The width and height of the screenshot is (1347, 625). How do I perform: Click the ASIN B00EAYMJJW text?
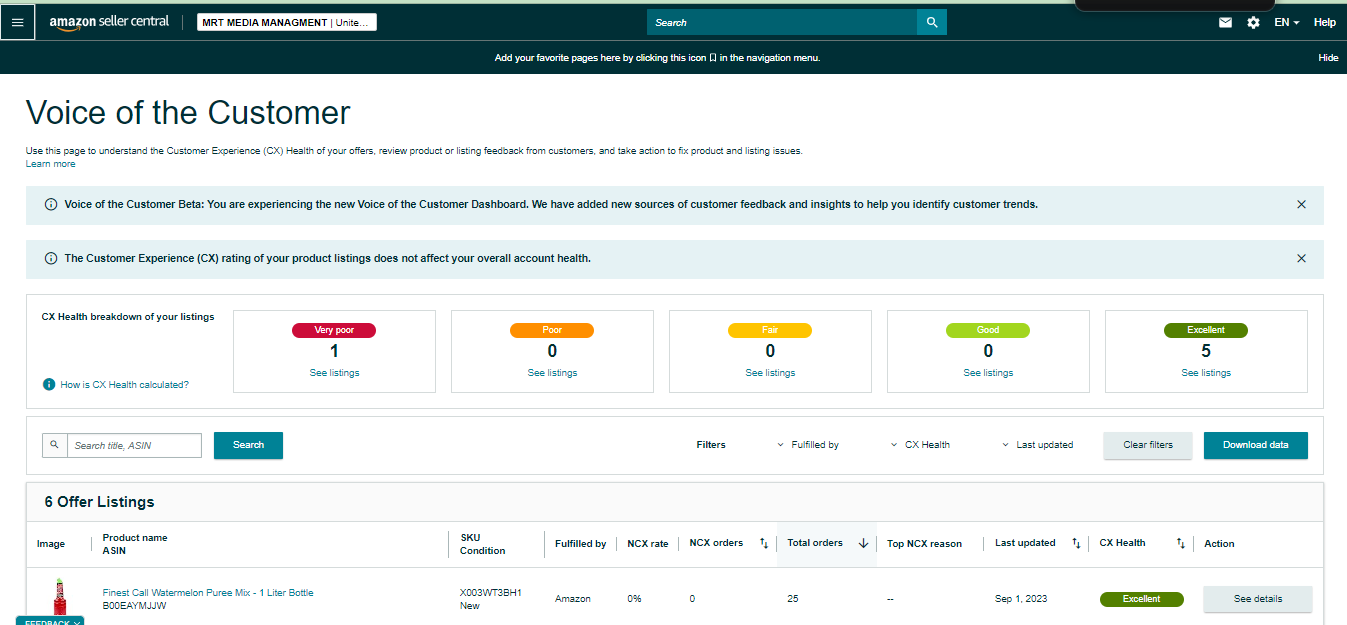[x=135, y=606]
